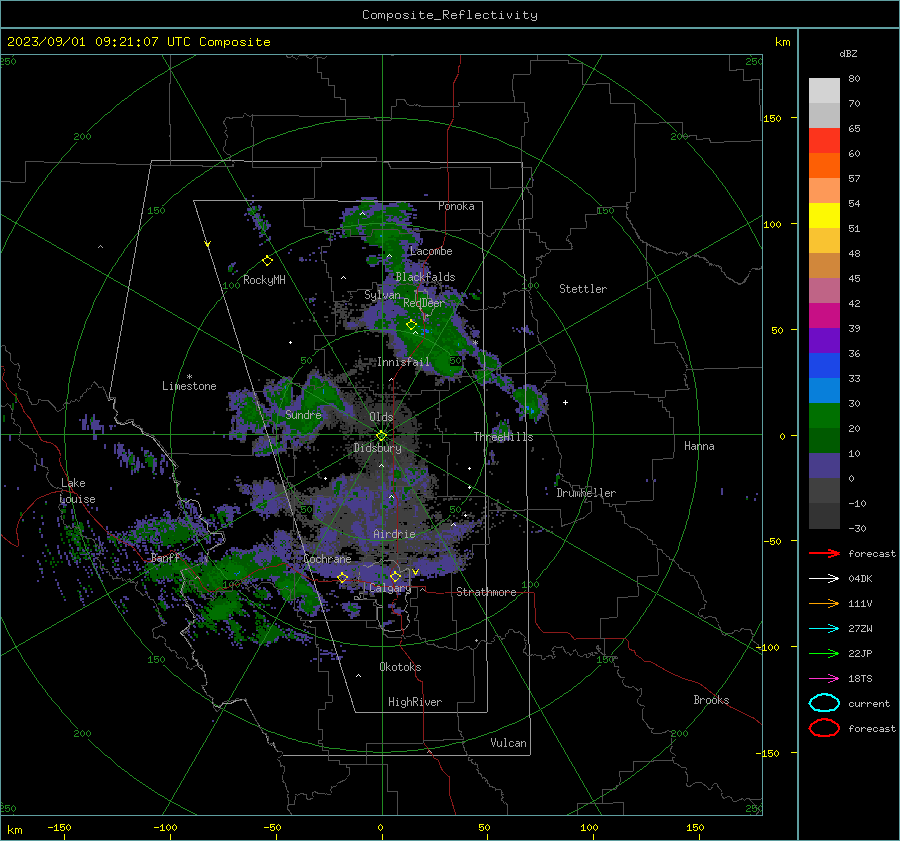
Task: Click the green 22JP arrow icon
Action: 824,653
